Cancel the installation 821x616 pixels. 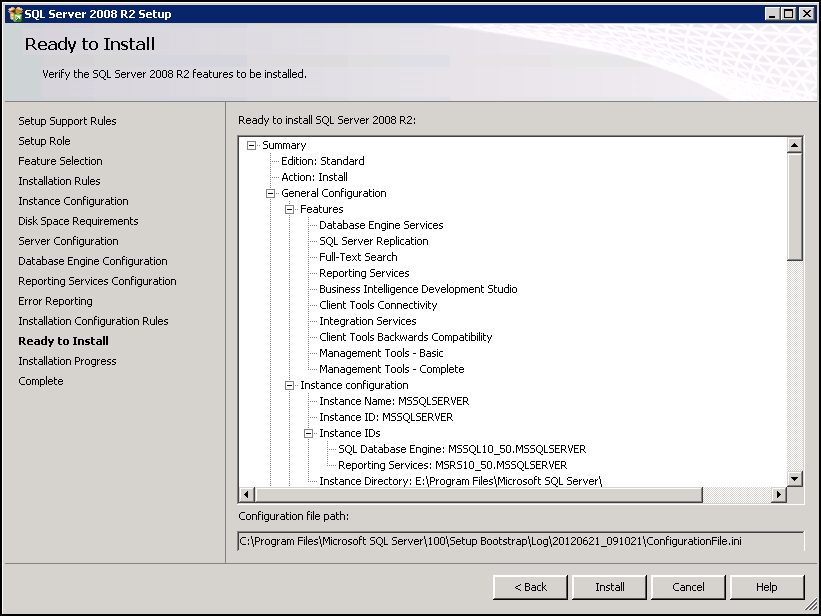[688, 587]
